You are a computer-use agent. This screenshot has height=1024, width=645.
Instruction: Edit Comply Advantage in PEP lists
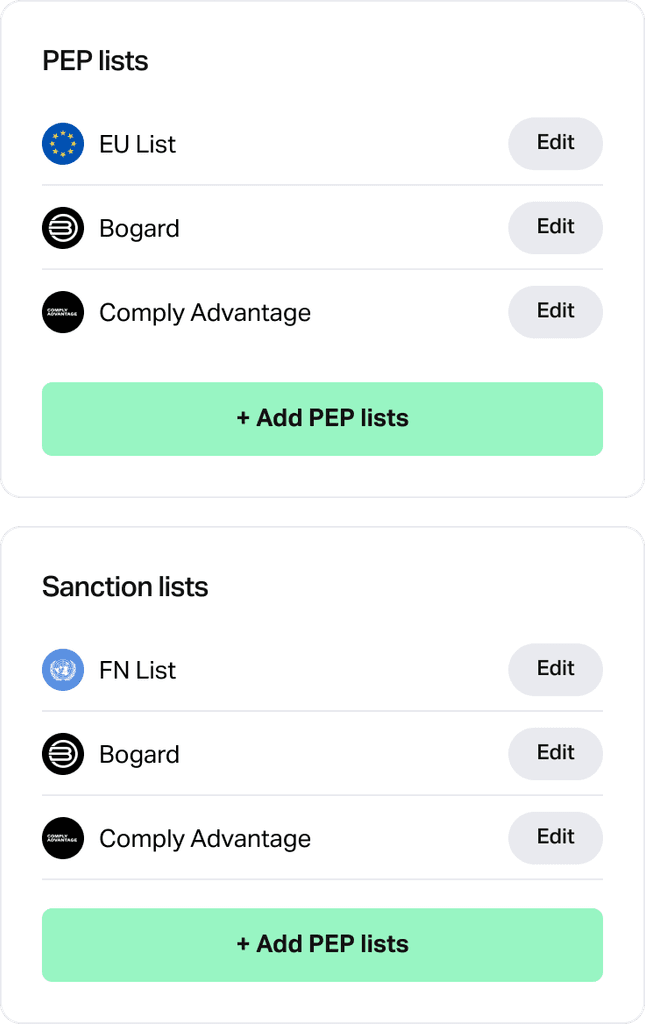[x=556, y=312]
